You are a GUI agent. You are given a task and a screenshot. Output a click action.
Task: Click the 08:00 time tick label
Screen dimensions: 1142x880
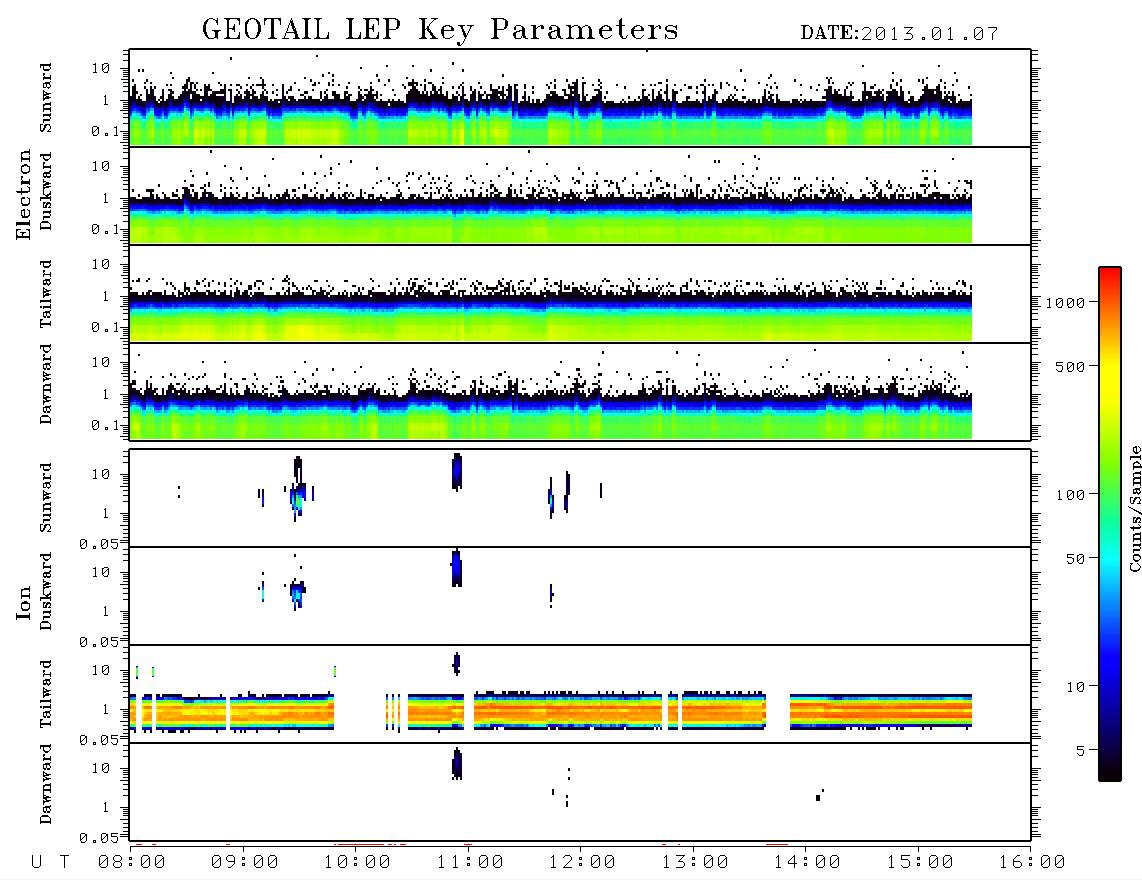[132, 863]
